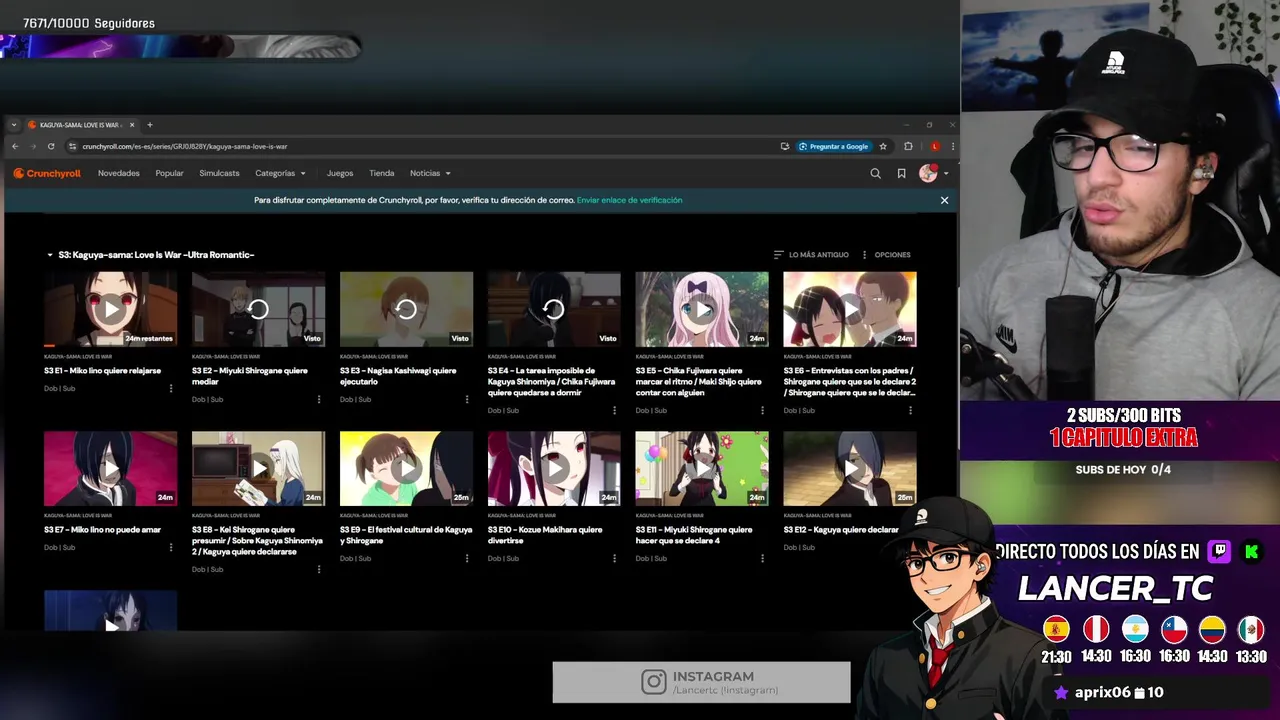The width and height of the screenshot is (1280, 720).
Task: Click Chrome forward arrow
Action: pos(34,146)
